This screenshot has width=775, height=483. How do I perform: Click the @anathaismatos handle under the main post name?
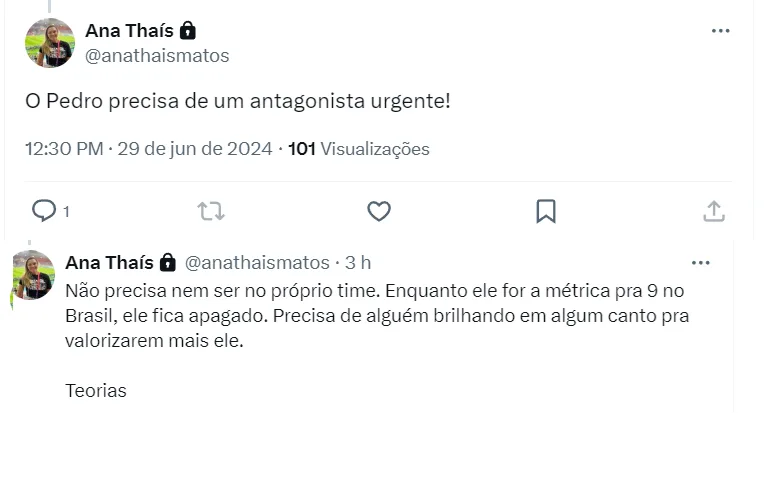point(157,56)
